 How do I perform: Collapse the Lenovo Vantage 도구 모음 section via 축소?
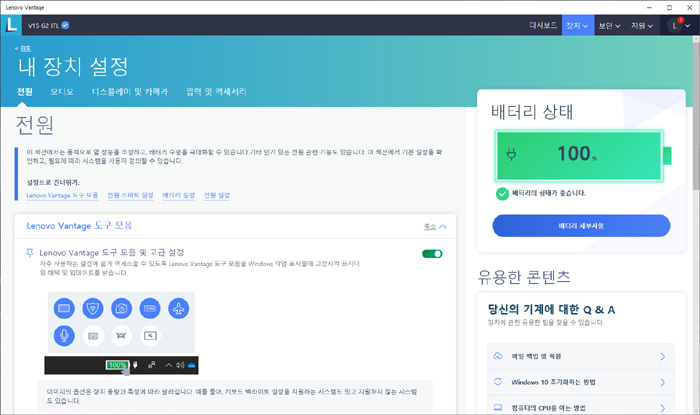[435, 227]
